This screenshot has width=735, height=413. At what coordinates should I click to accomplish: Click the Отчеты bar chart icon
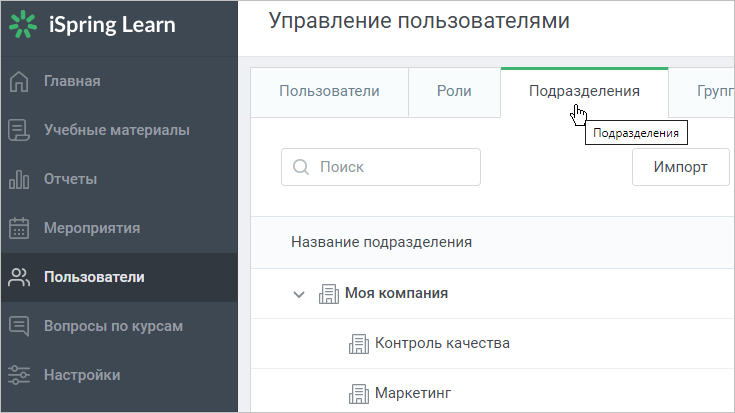click(x=19, y=179)
